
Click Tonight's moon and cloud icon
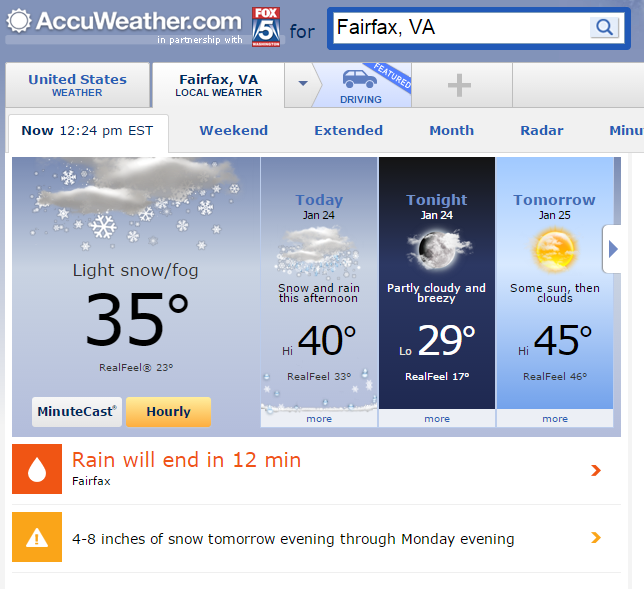[439, 249]
